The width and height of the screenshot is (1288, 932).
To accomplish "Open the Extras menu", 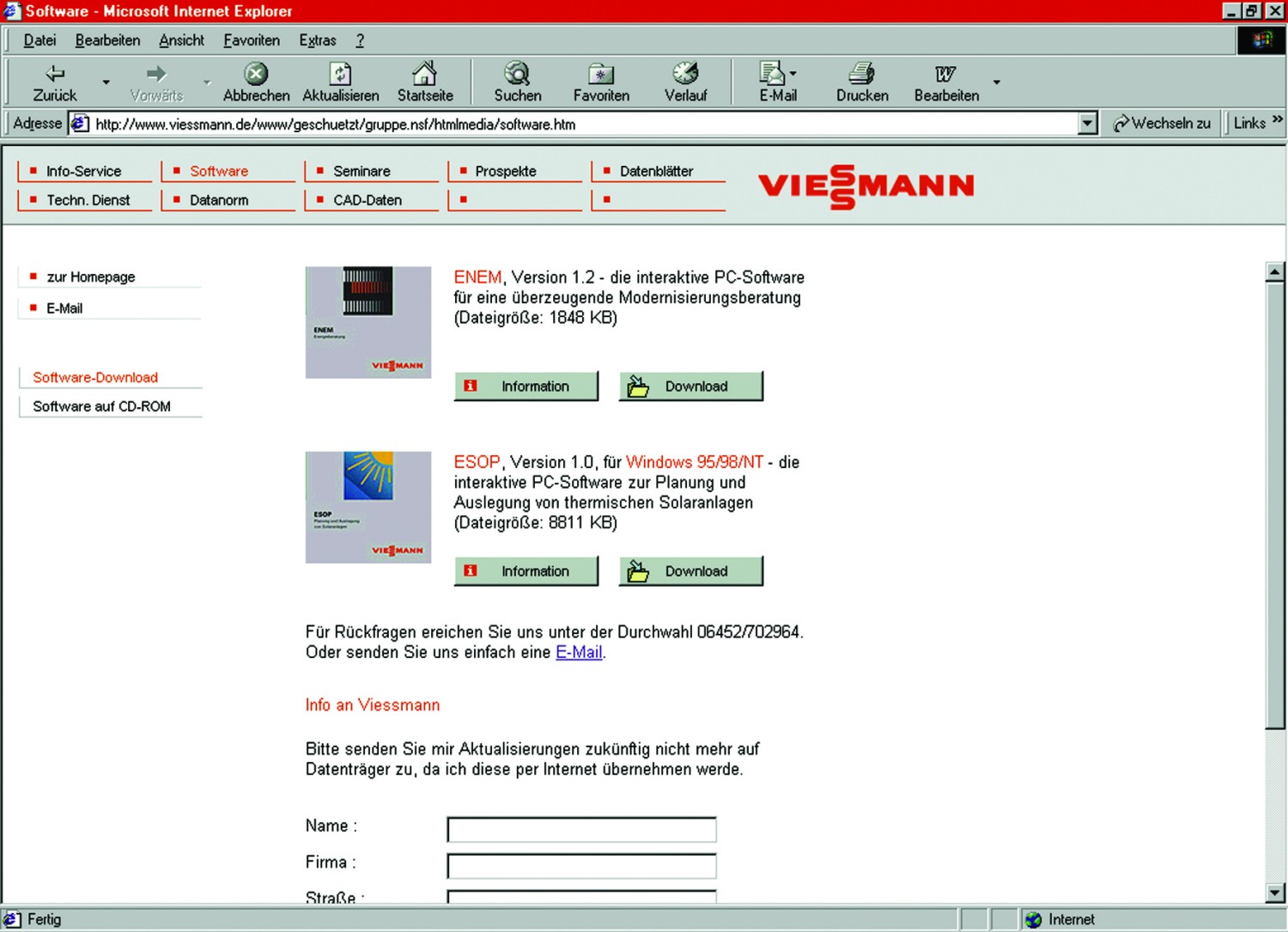I will point(318,40).
